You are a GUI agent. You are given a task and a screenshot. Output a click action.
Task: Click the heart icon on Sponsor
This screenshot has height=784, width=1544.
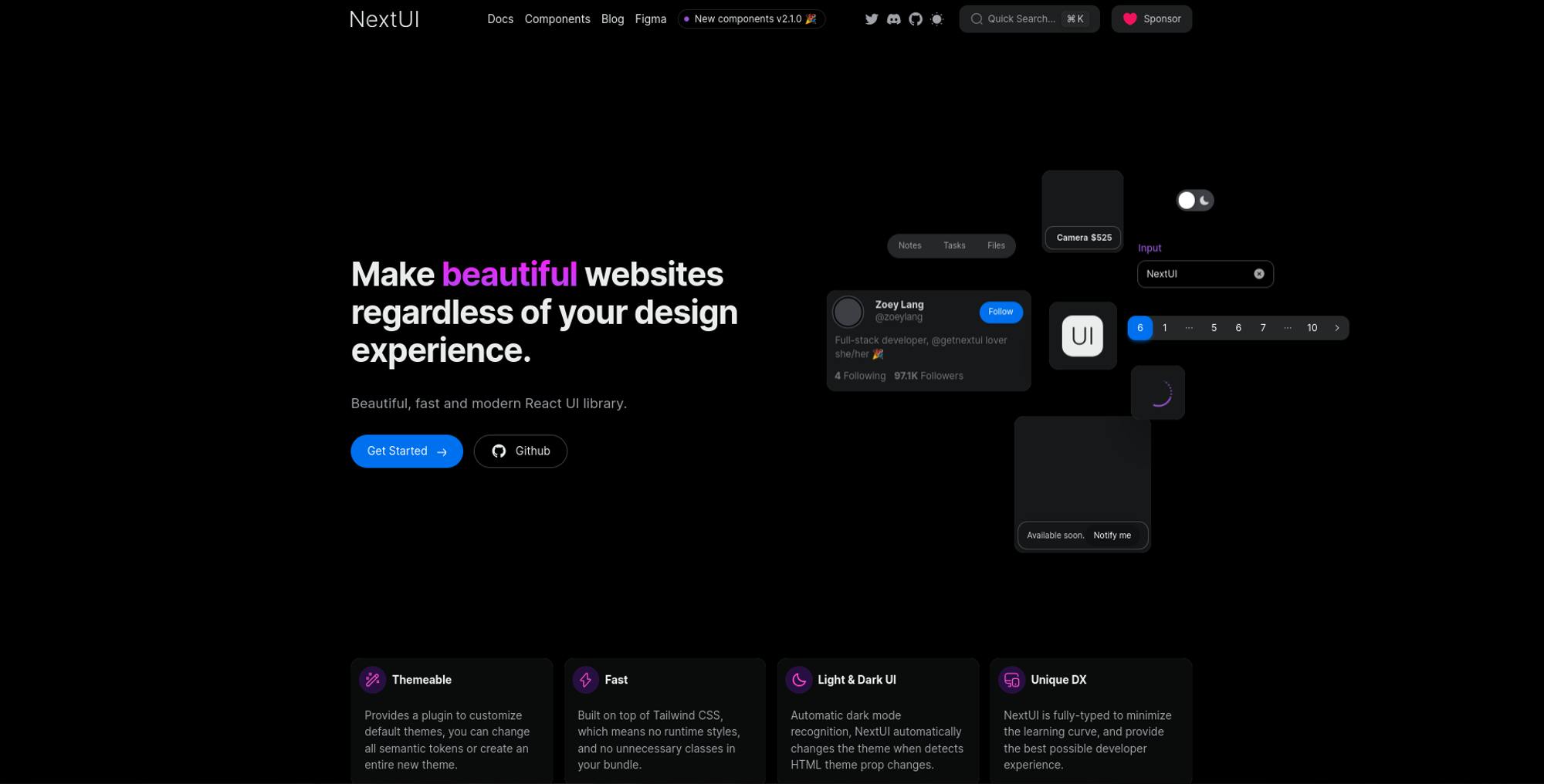[1130, 19]
